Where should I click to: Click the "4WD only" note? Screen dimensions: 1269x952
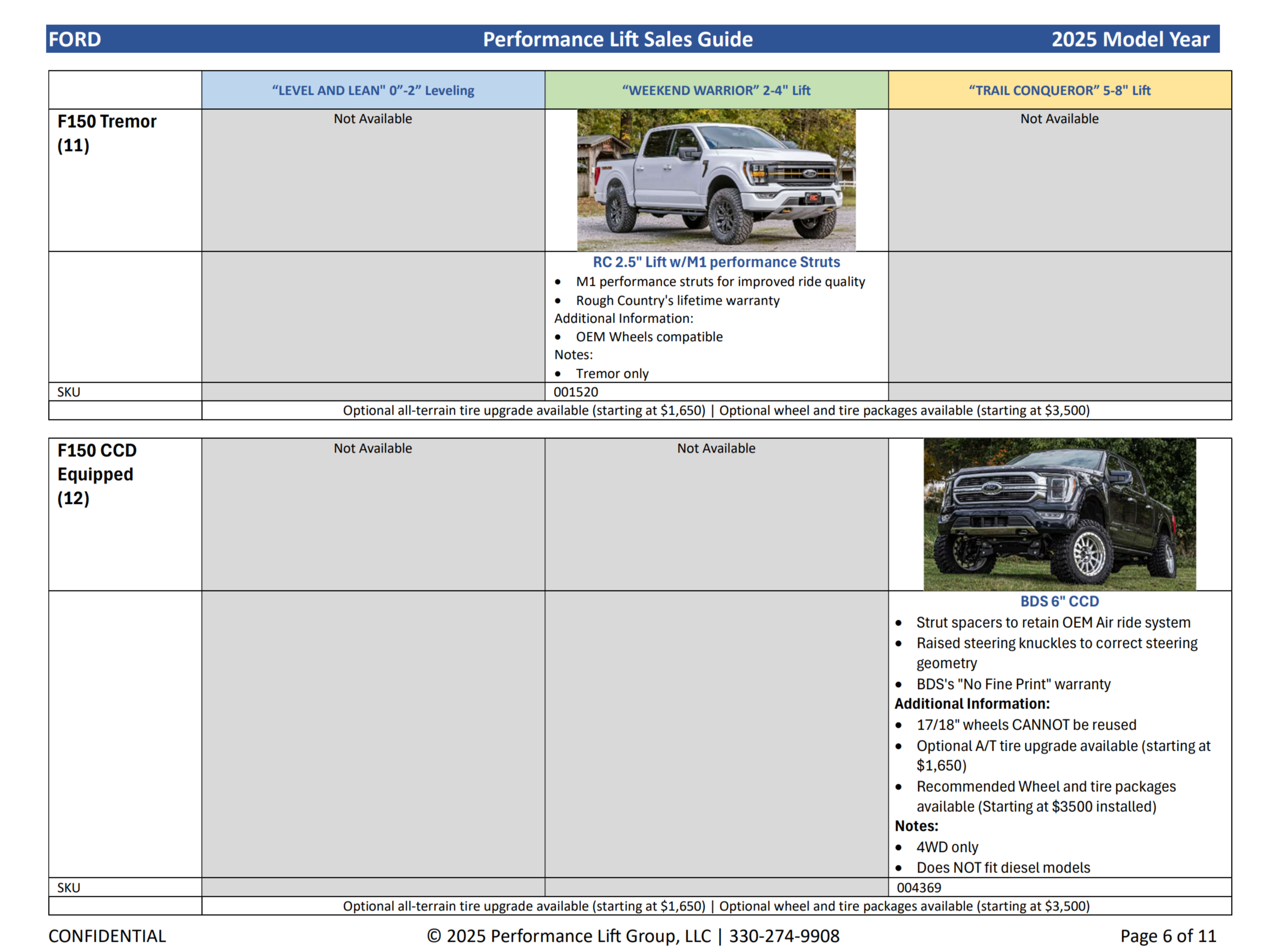947,847
